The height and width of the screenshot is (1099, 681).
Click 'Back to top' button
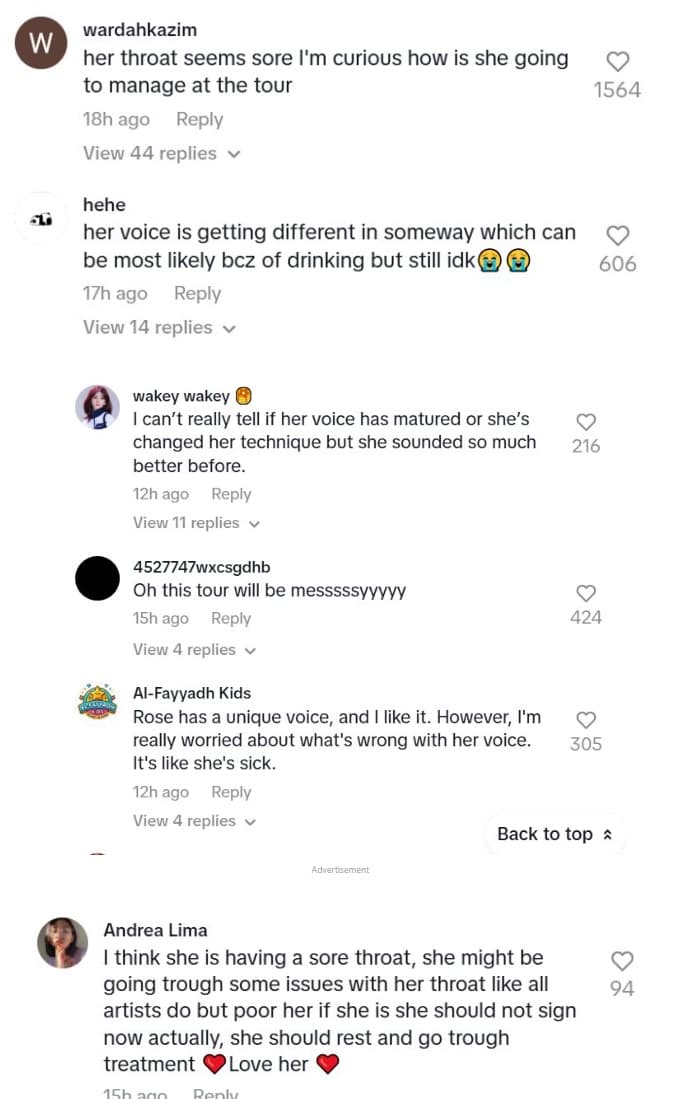[554, 834]
